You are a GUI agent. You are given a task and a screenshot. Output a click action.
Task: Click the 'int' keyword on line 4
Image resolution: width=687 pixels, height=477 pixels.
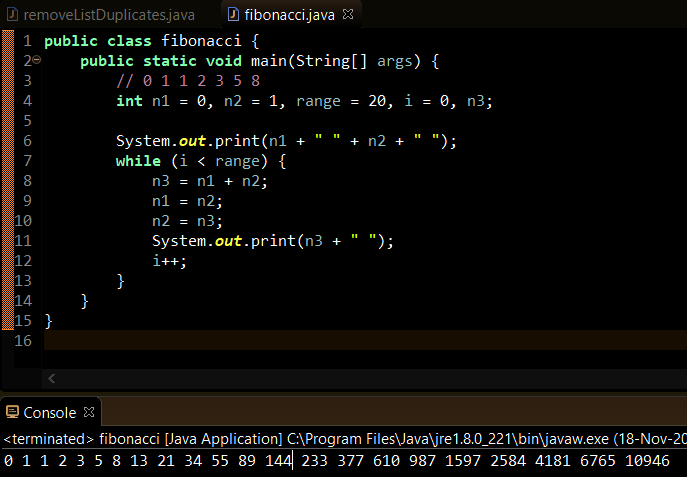click(x=129, y=101)
